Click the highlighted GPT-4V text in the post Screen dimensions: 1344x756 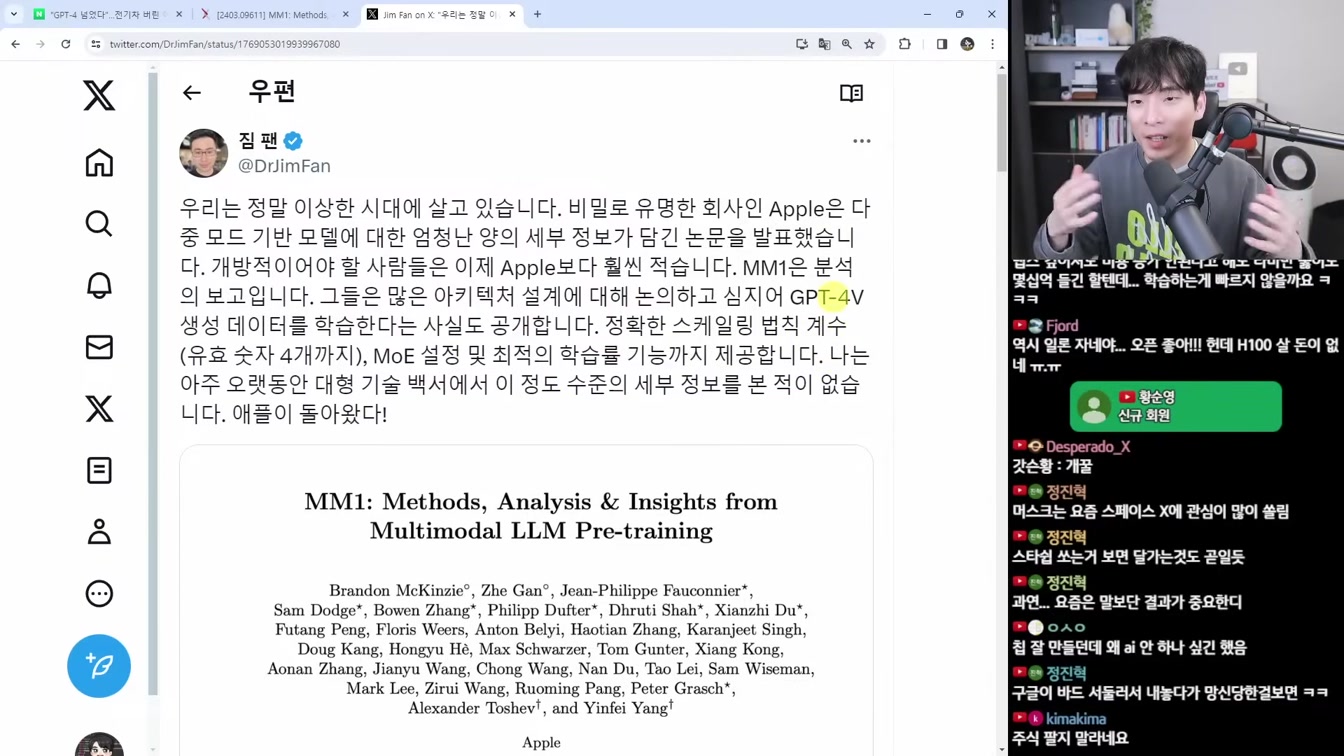click(x=826, y=297)
